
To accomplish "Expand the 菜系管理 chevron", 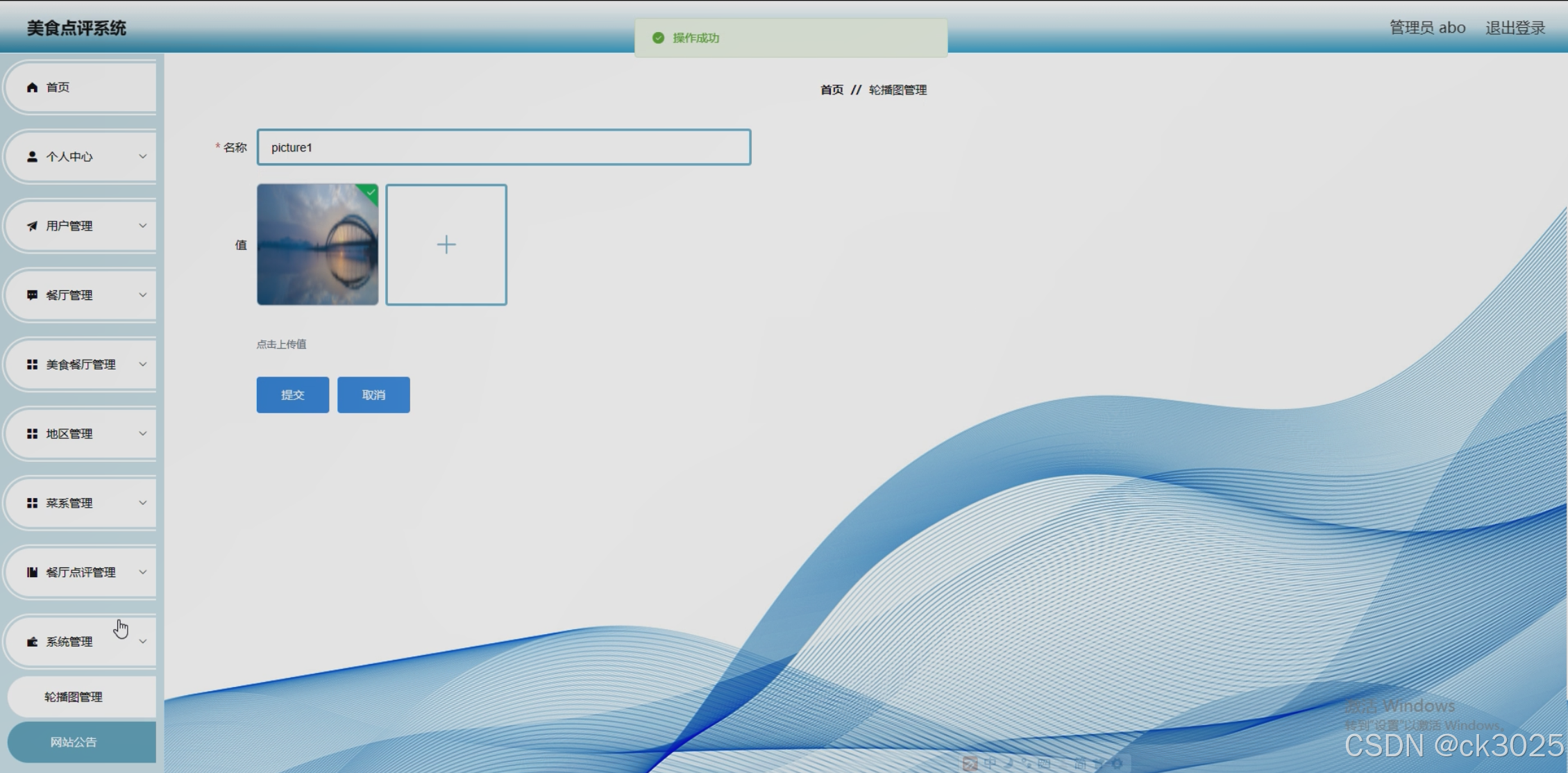I will [x=142, y=503].
